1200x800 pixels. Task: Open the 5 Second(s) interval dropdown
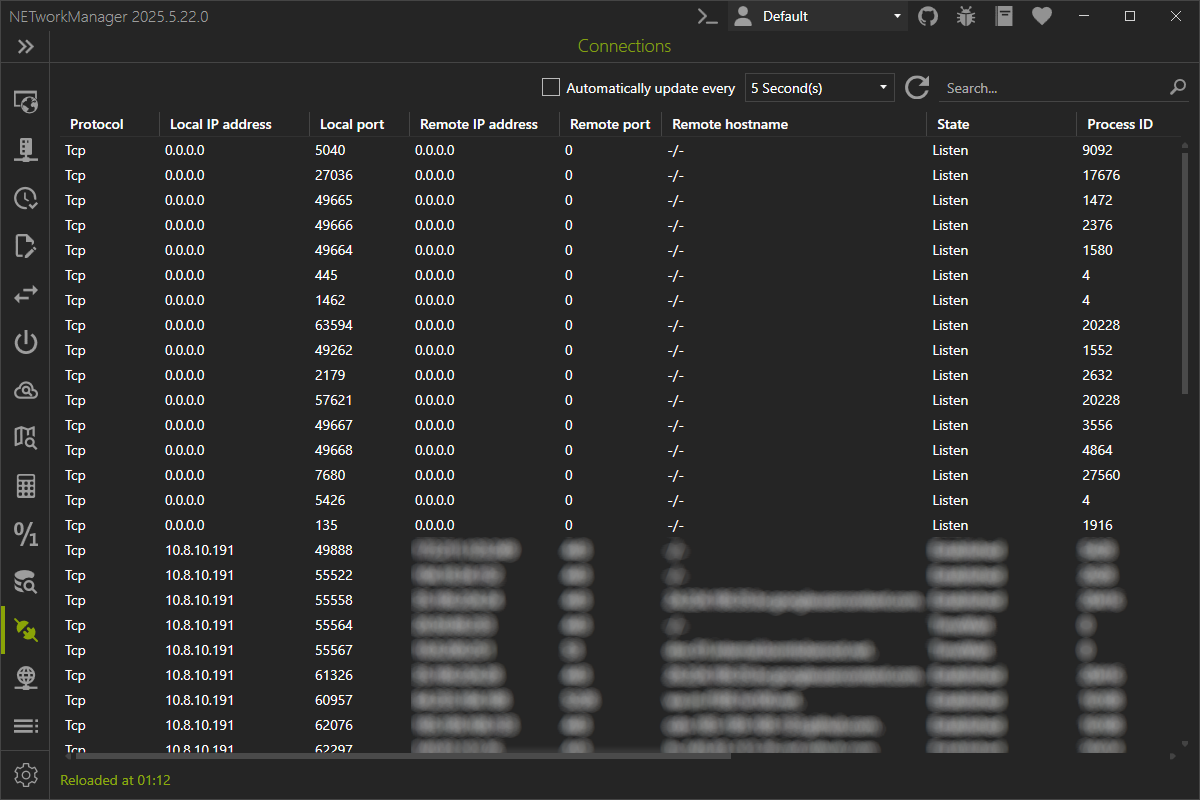pos(819,88)
